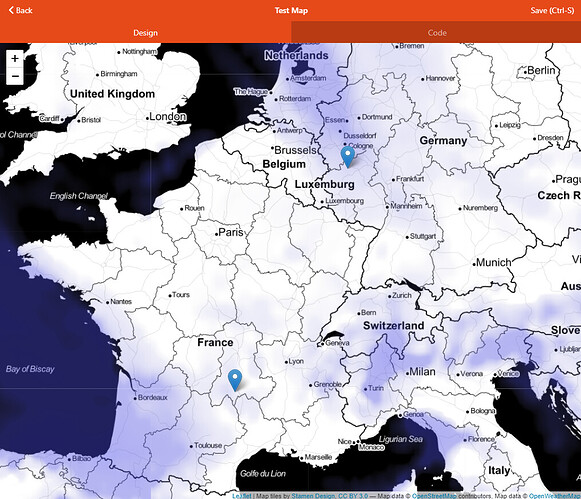Viewport: 581px width, 499px height.
Task: Click the Marseille city label
Action: [318, 457]
